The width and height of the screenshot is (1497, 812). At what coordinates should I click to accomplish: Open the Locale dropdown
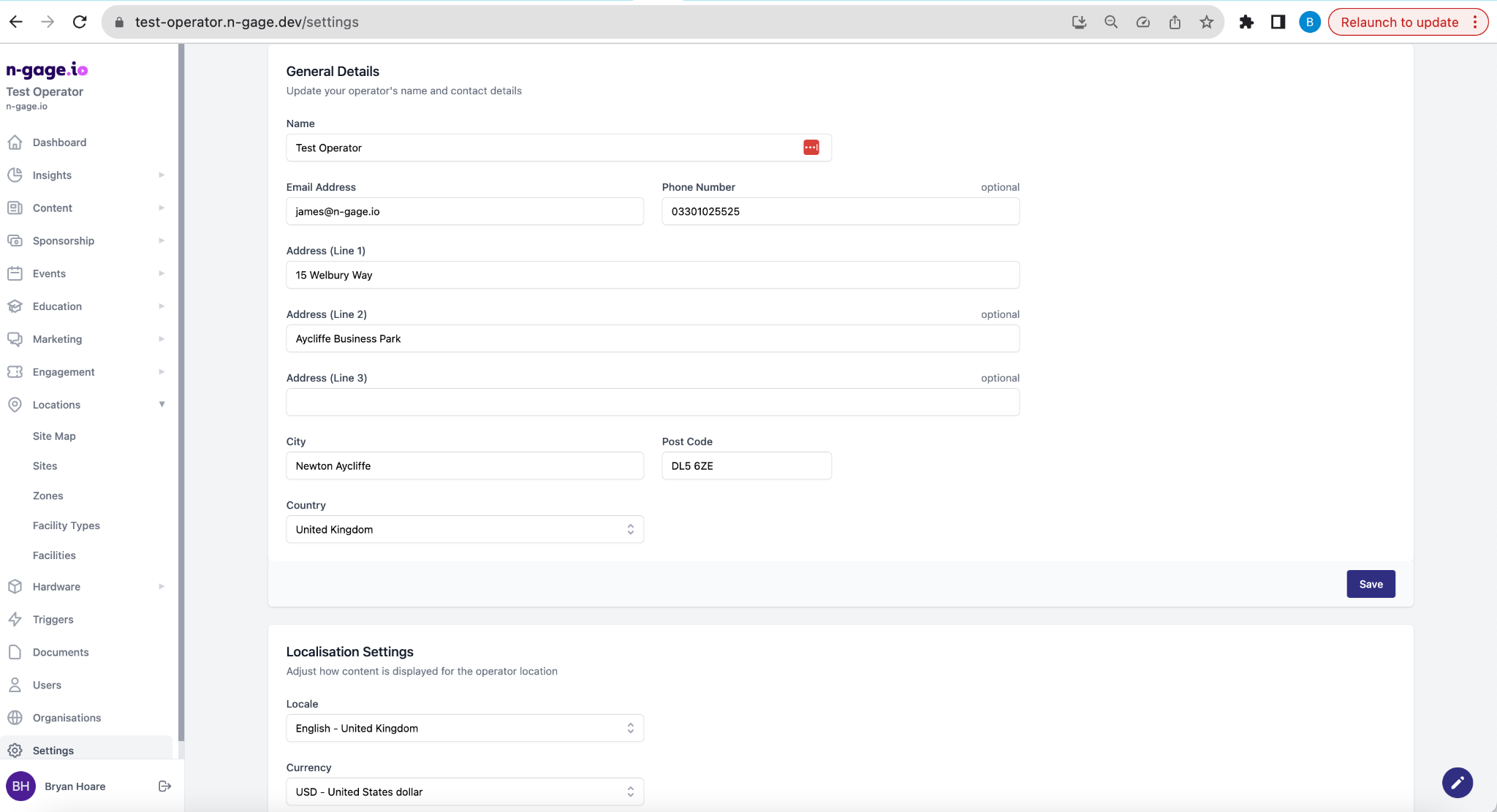(465, 729)
